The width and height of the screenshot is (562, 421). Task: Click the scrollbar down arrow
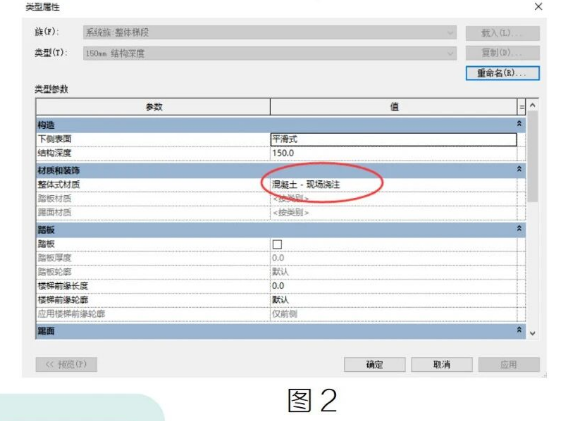click(x=533, y=333)
